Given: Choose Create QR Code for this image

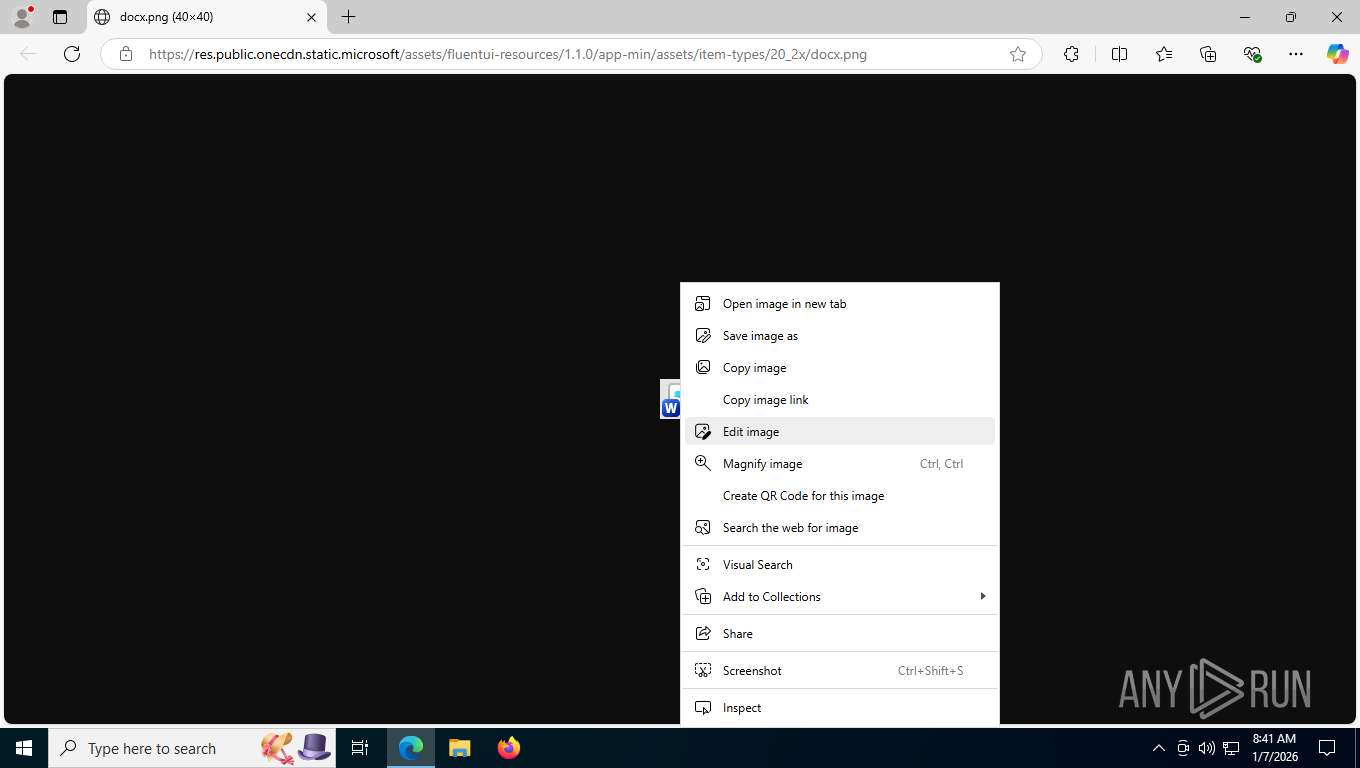Looking at the screenshot, I should coord(840,496).
